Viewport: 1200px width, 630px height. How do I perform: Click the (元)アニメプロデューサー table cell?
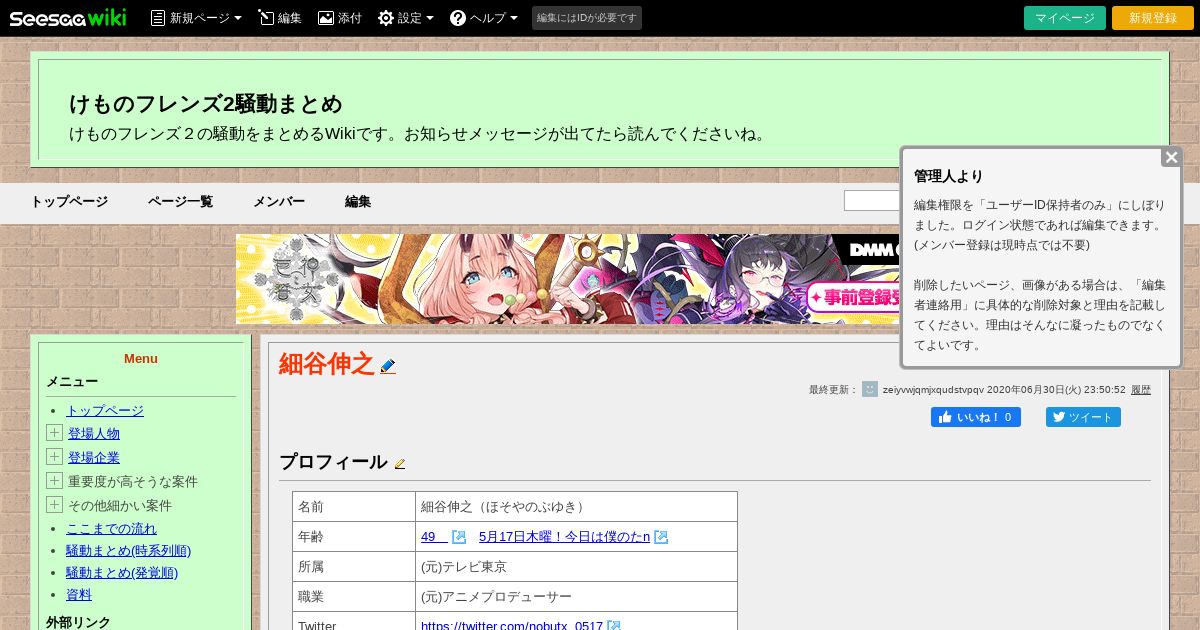tap(576, 597)
